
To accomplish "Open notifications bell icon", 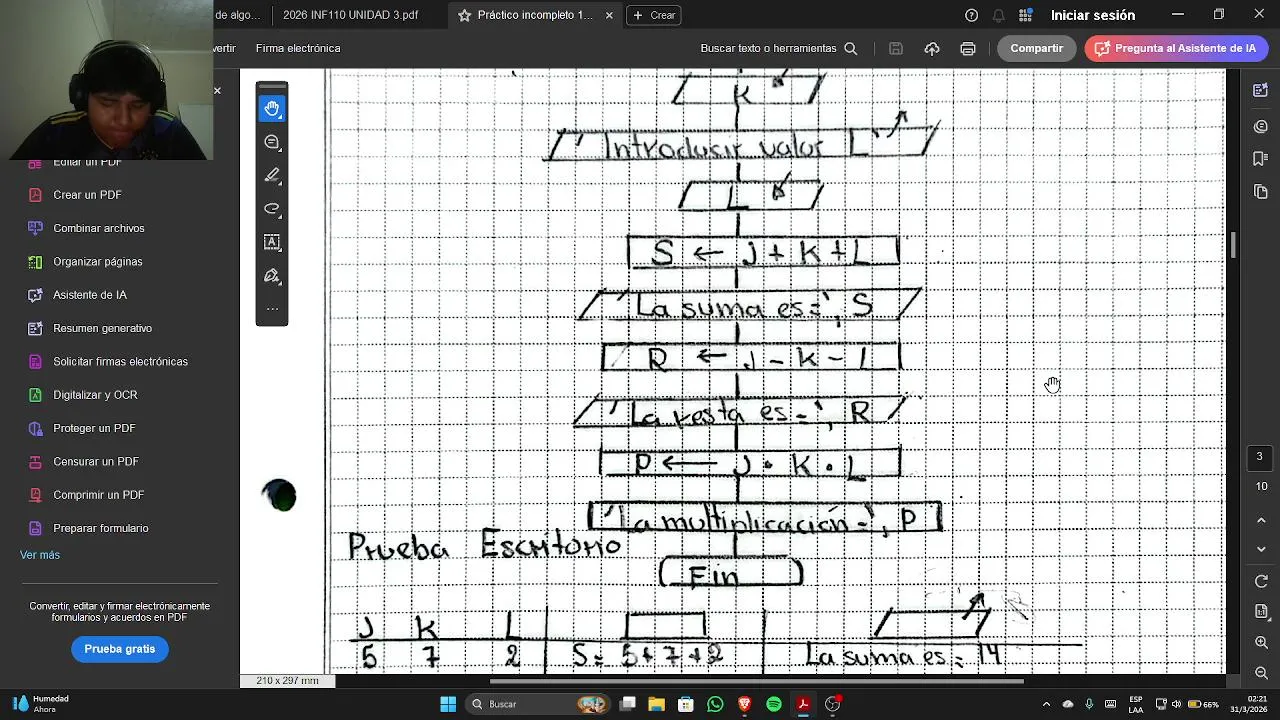I will (x=998, y=15).
